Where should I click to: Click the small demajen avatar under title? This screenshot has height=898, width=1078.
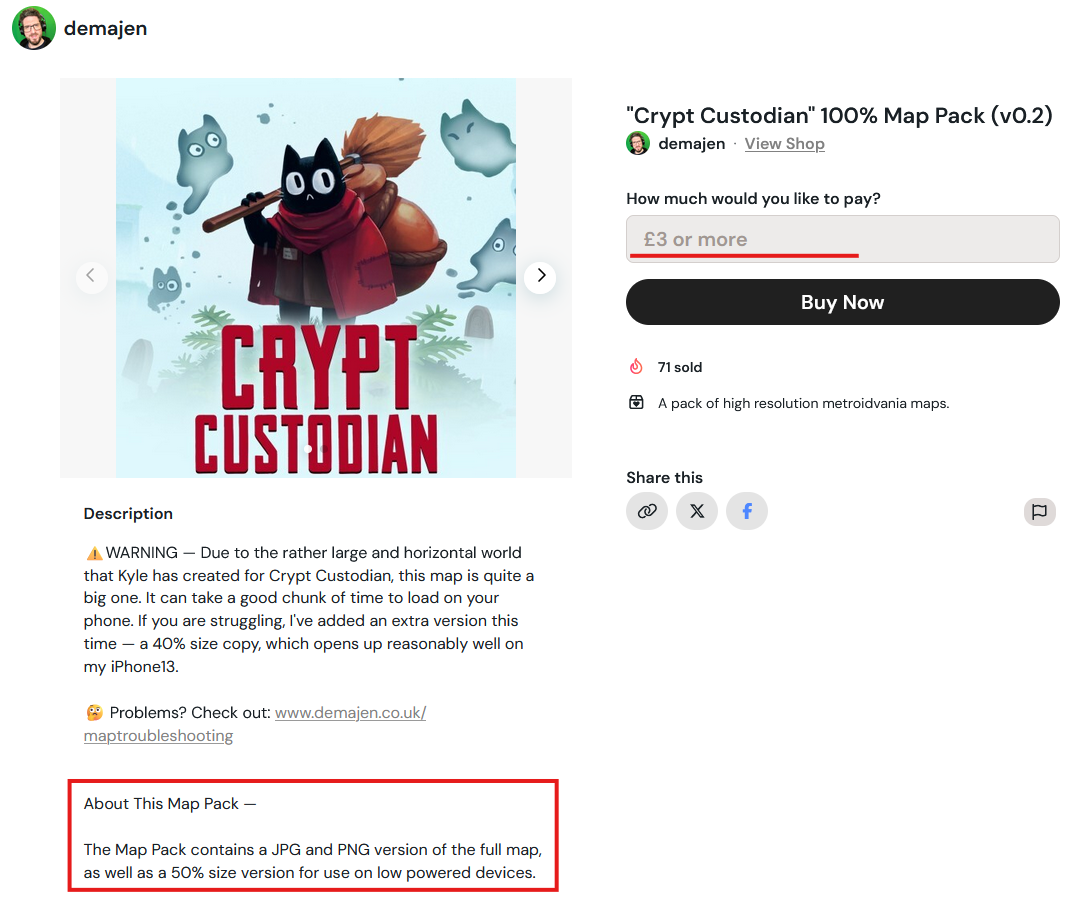638,143
